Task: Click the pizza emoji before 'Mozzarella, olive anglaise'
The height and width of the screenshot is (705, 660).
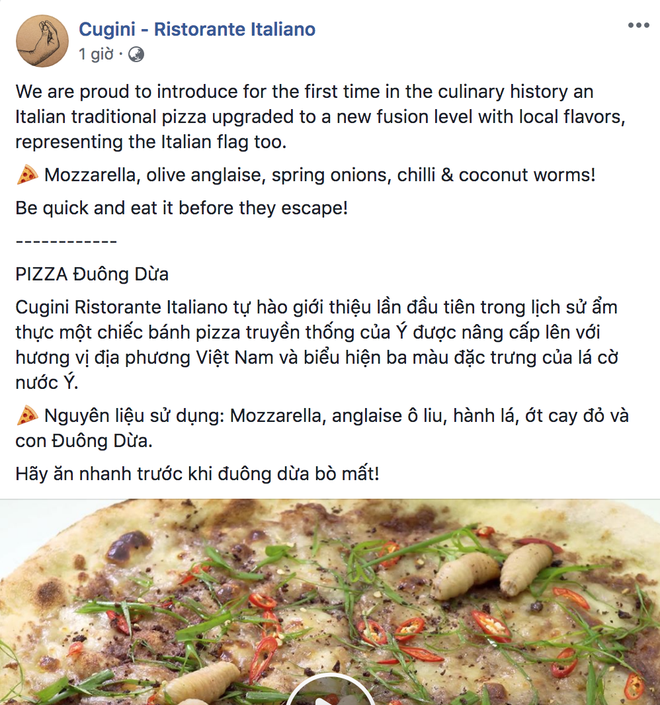Action: coord(27,174)
